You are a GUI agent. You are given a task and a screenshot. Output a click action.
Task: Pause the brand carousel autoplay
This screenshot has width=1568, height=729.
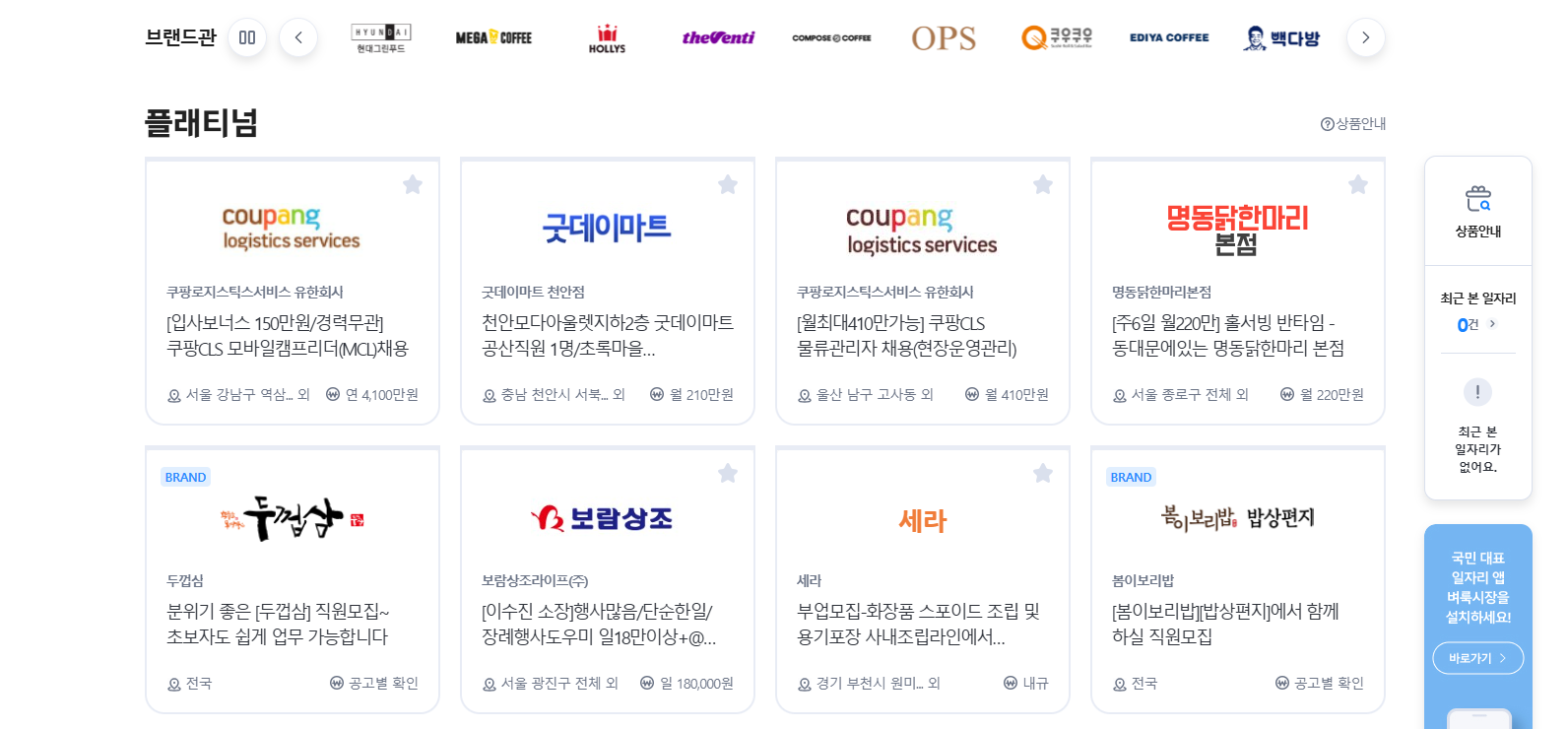247,37
